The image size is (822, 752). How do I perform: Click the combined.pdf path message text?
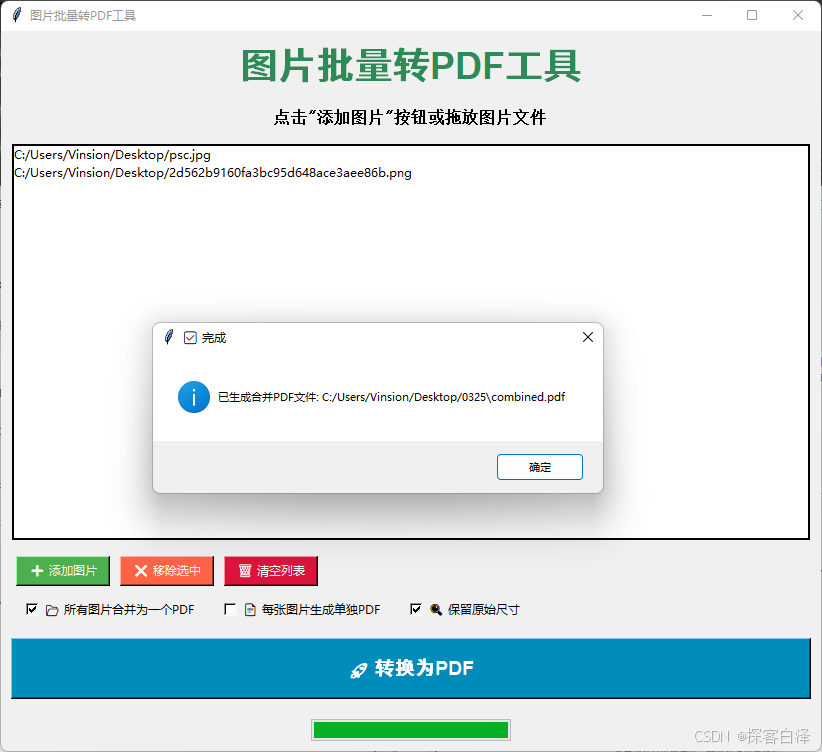click(391, 397)
